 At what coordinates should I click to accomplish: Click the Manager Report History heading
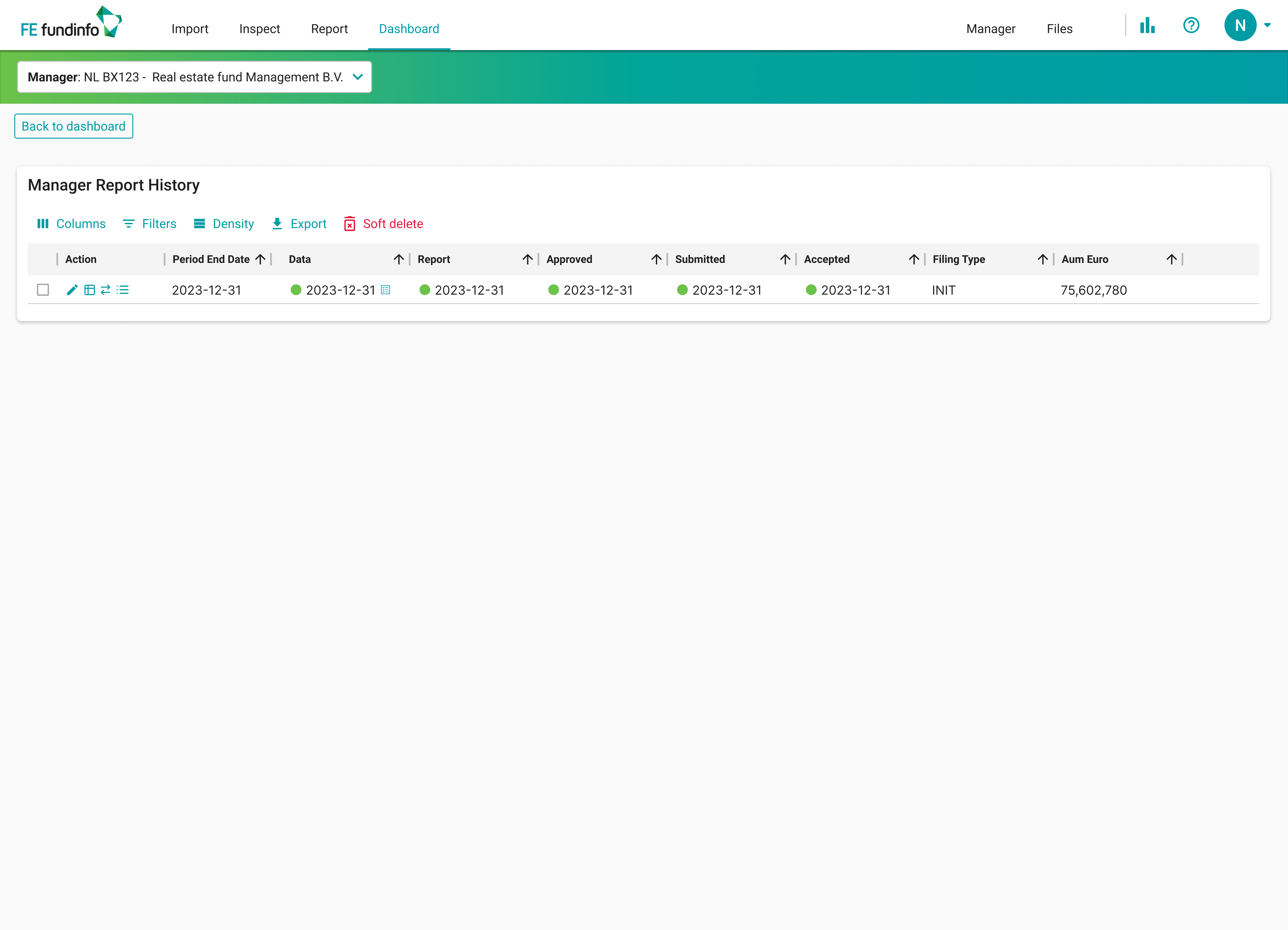point(114,185)
